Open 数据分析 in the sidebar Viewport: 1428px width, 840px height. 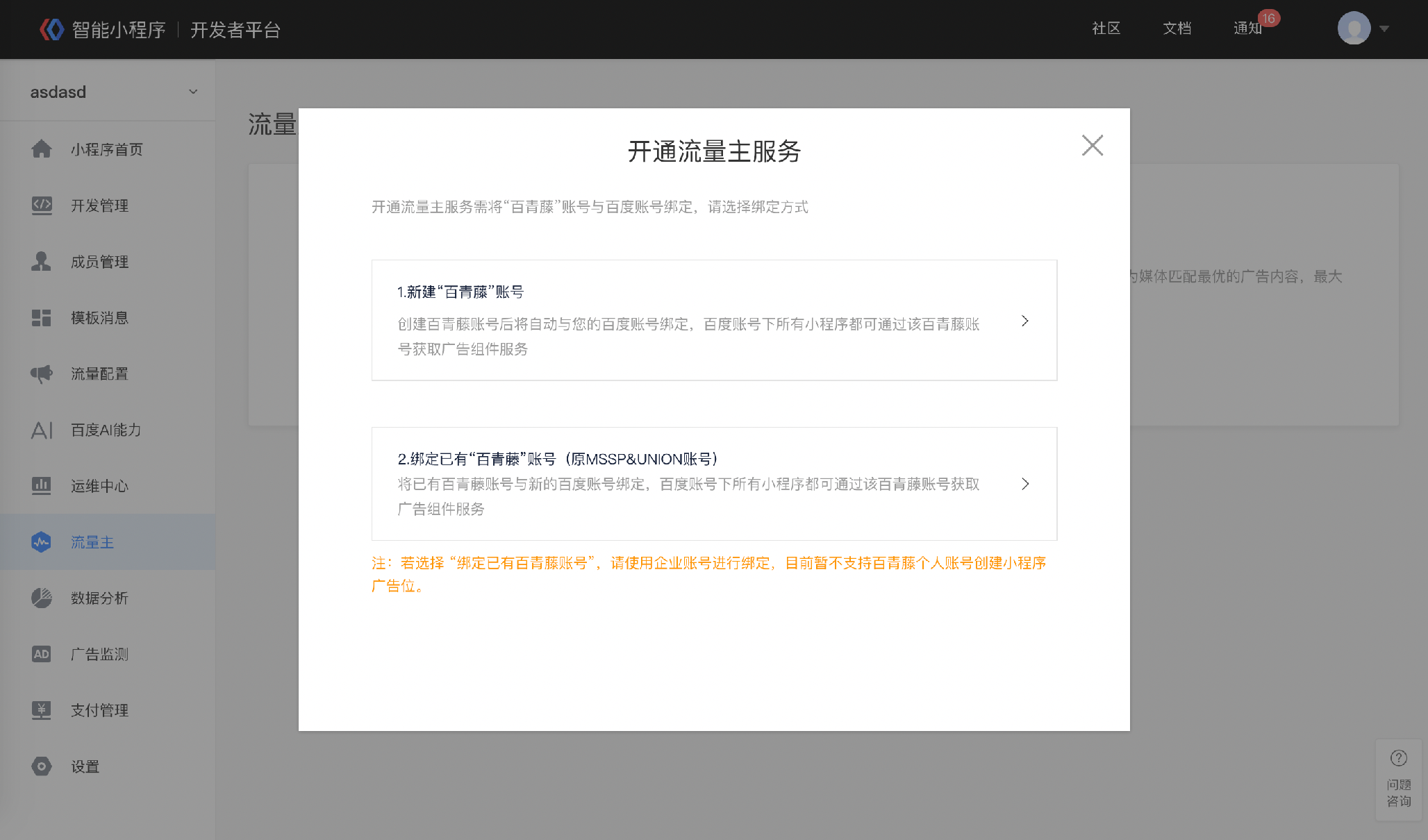coord(108,598)
